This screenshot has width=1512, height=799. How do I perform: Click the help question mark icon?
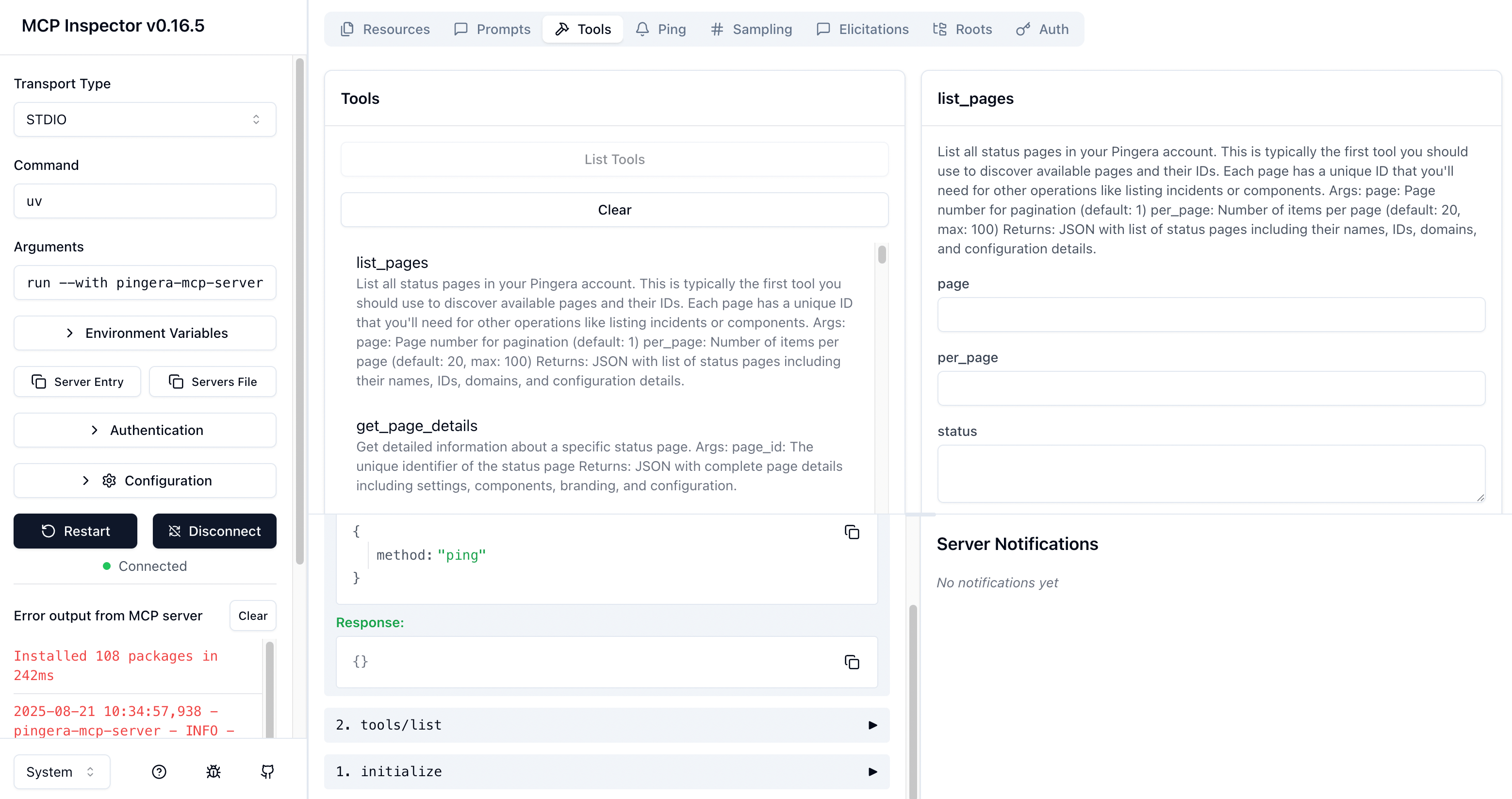click(x=159, y=771)
